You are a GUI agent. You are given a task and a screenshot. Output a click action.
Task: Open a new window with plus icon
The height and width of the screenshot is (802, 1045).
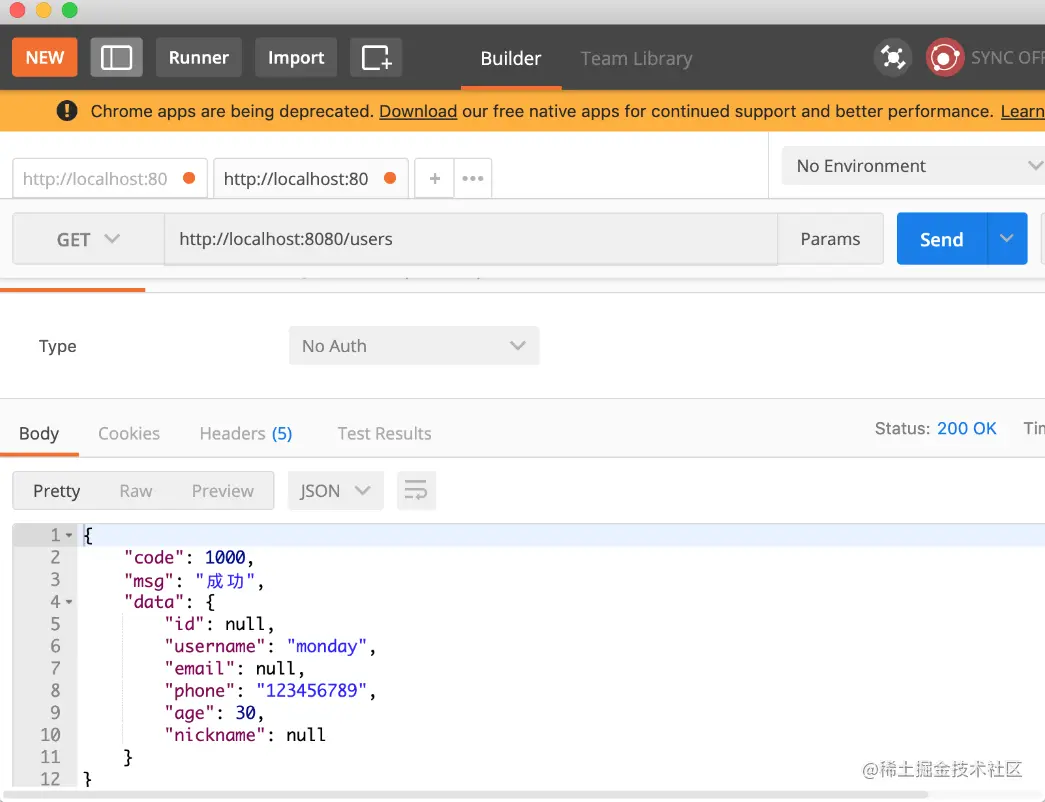point(376,57)
